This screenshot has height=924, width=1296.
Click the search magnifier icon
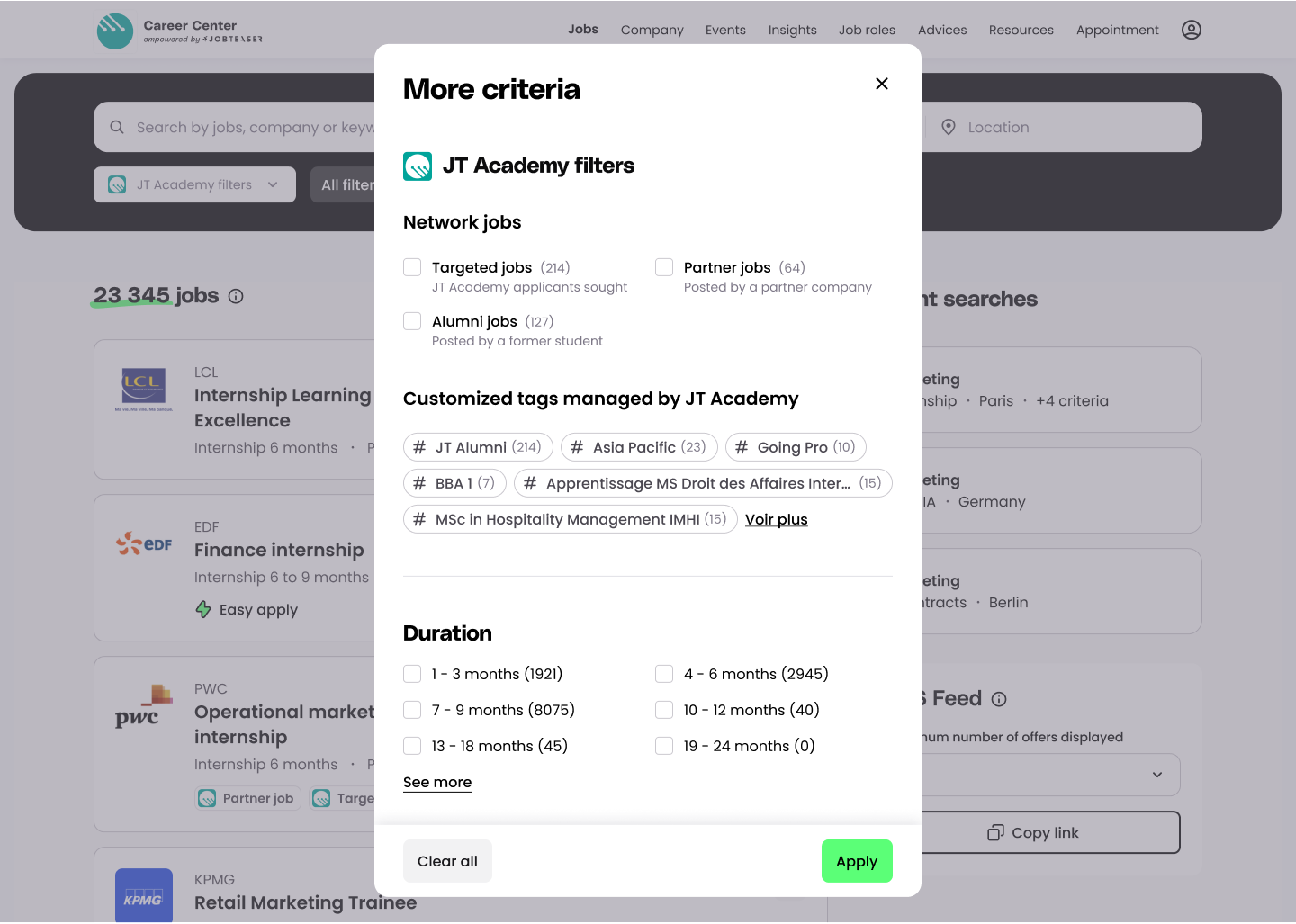(x=117, y=127)
